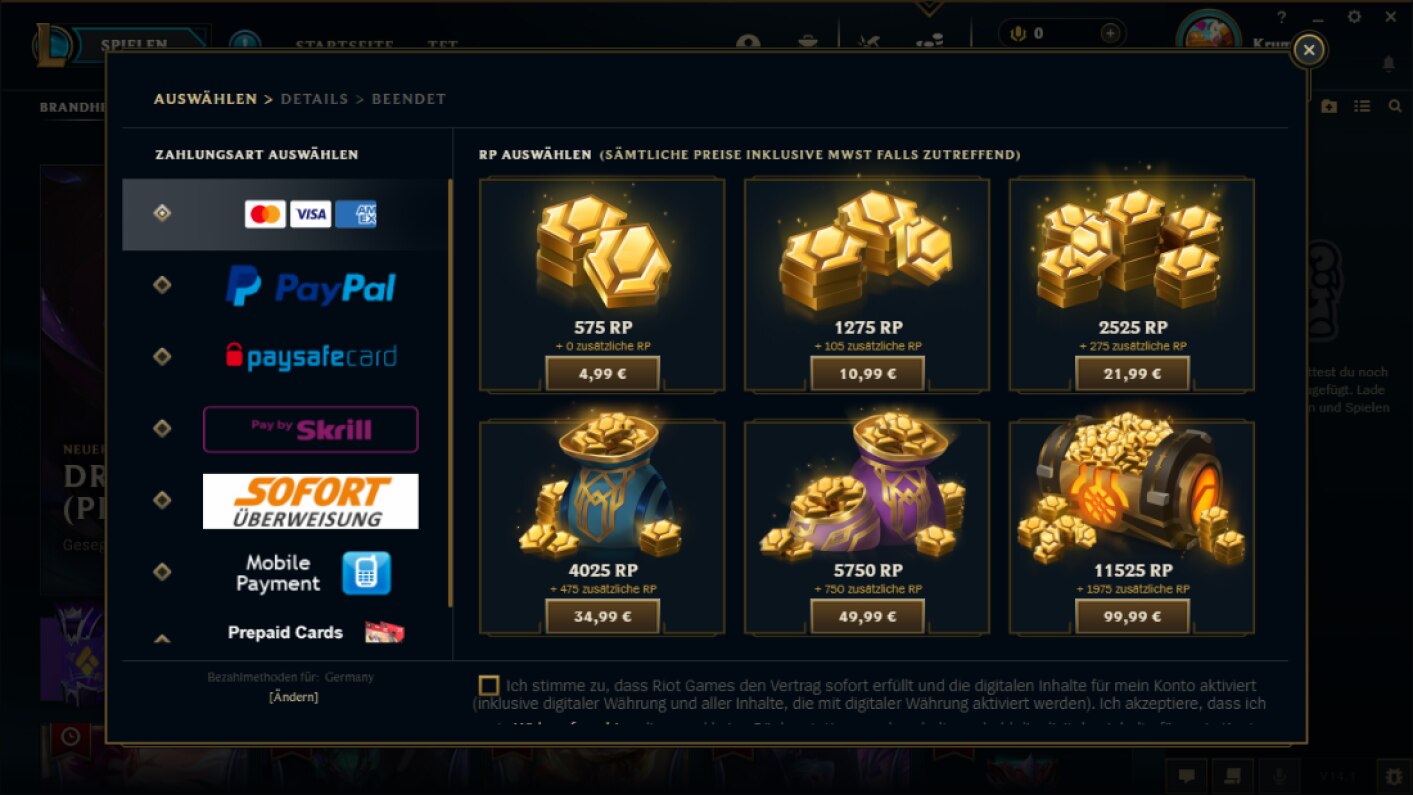This screenshot has width=1413, height=795.
Task: Buy 575 RP for 4,99 €
Action: click(x=602, y=375)
